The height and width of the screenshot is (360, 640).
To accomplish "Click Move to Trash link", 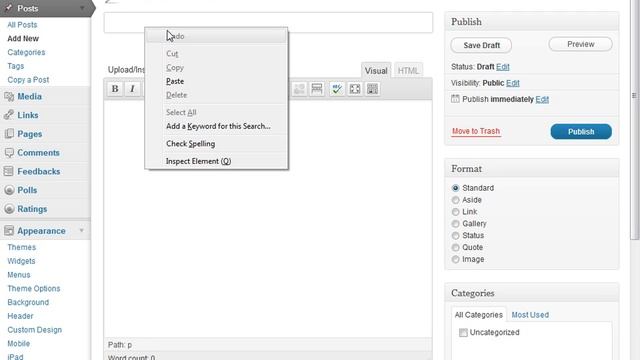I will [476, 131].
